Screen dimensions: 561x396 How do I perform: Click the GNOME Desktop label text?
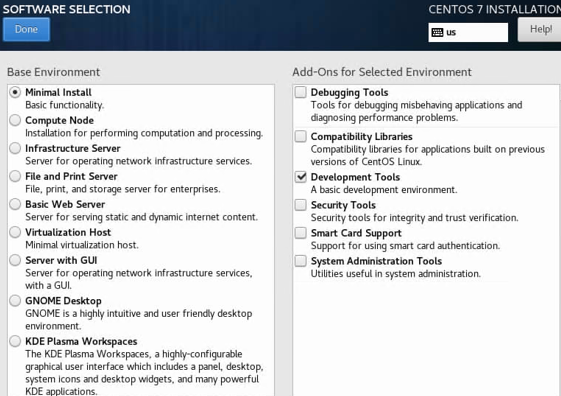(63, 301)
